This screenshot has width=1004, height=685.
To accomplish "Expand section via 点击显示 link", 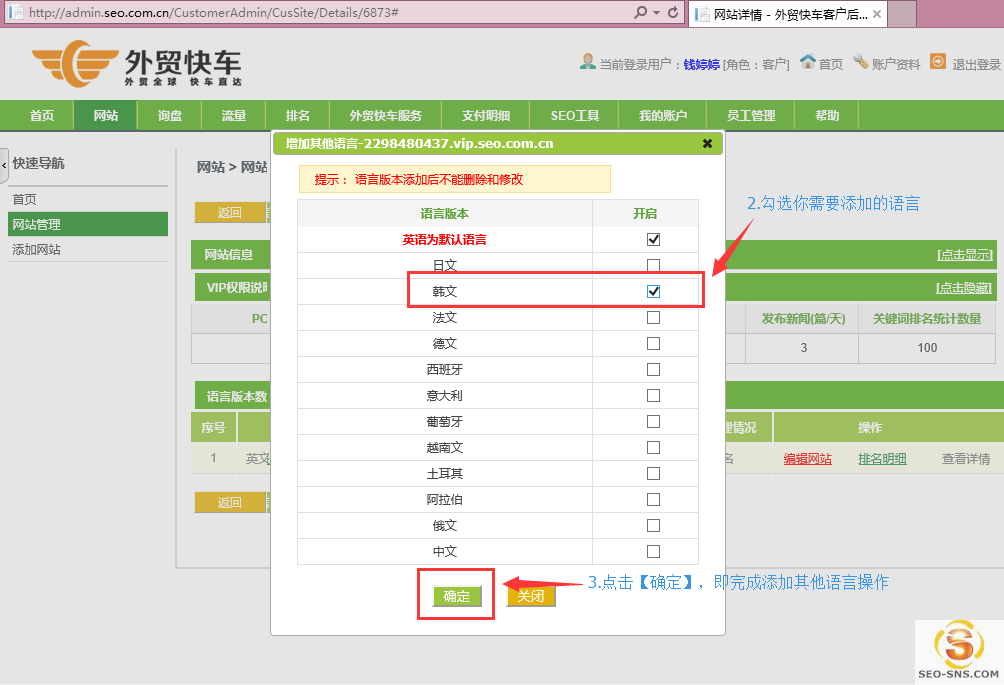I will 963,255.
